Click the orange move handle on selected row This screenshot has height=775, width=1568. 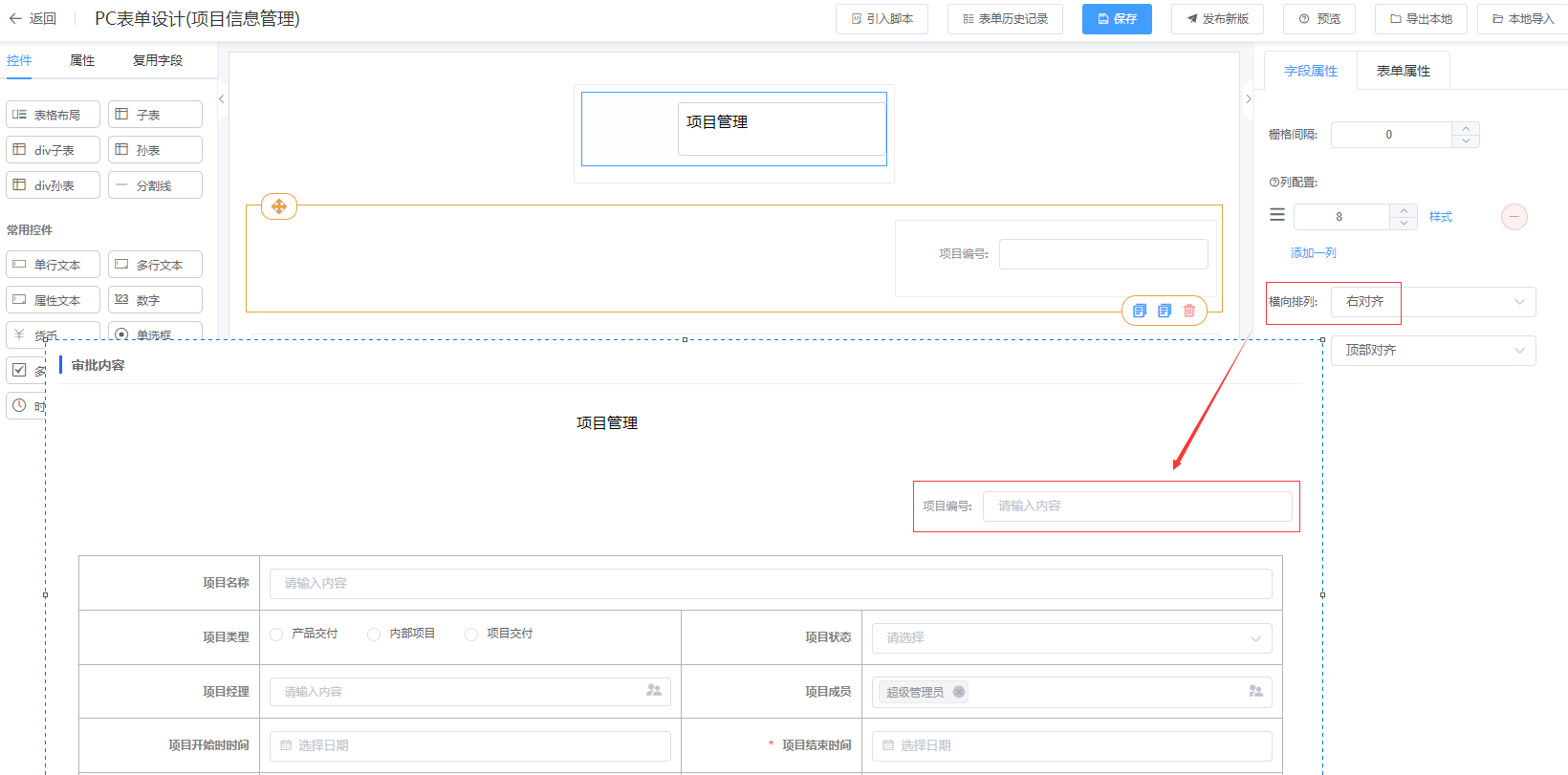[x=279, y=206]
